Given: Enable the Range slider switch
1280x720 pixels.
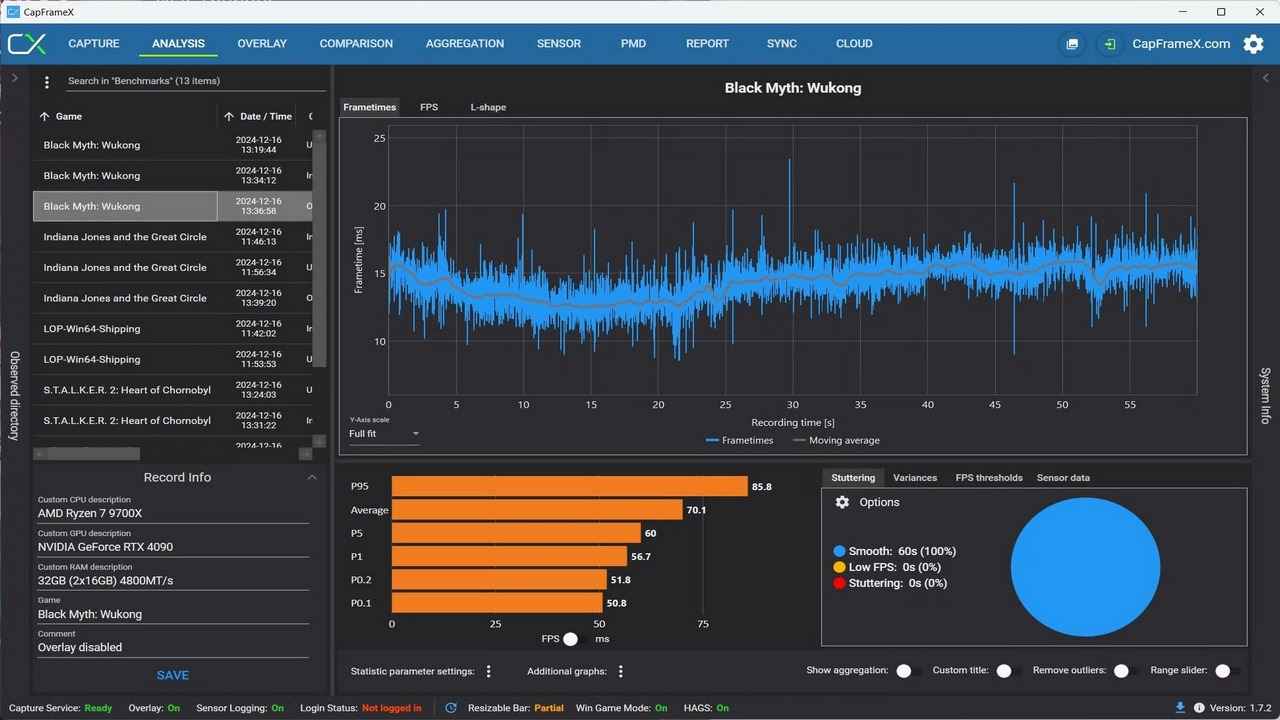Looking at the screenshot, I should pyautogui.click(x=1227, y=671).
